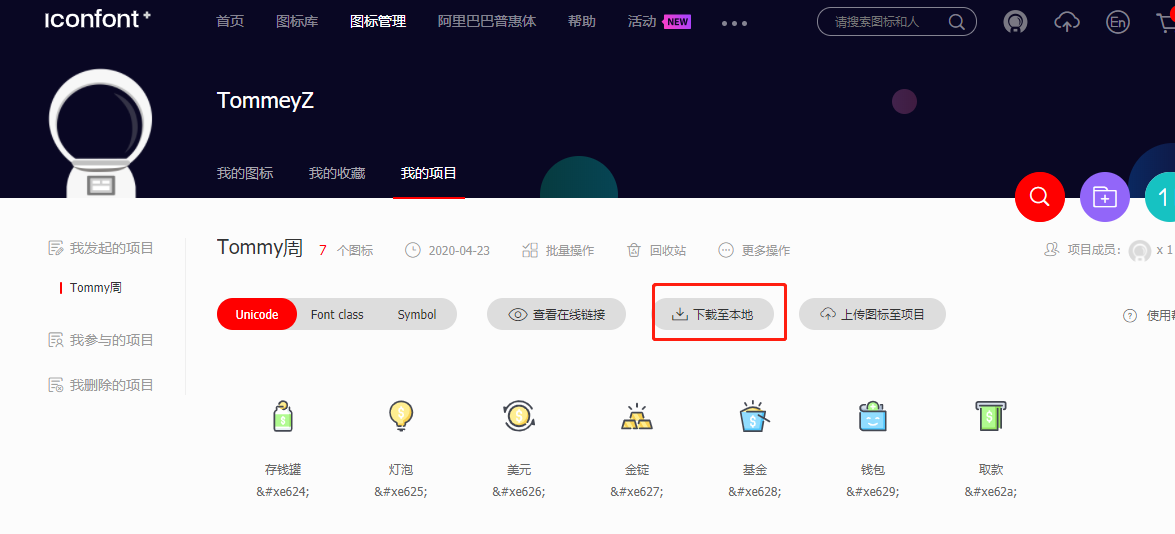
Task: Open the 更多操作 more actions menu
Action: [754, 251]
